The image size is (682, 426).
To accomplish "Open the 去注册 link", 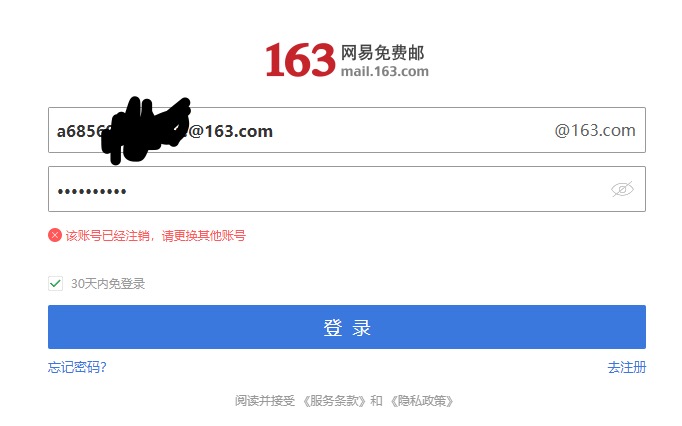I will pos(627,367).
